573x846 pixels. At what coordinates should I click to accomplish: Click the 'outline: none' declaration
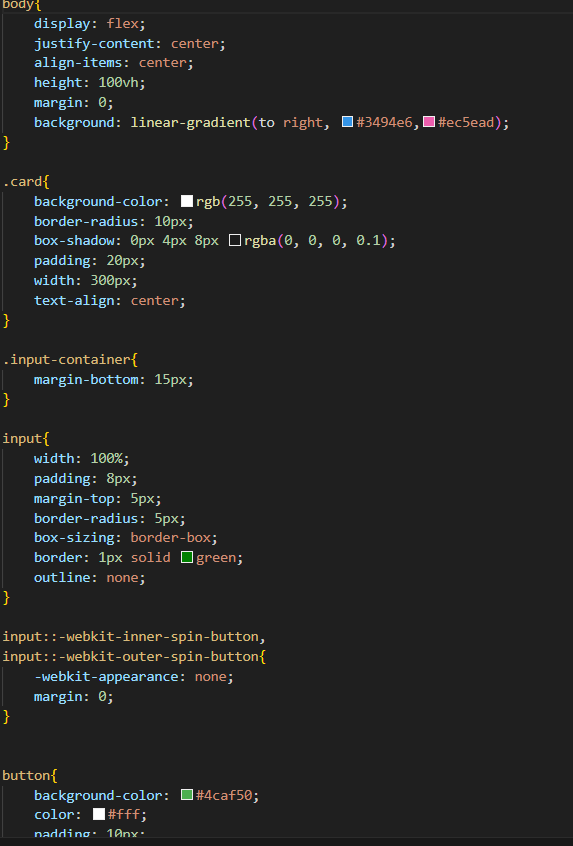pyautogui.click(x=90, y=578)
